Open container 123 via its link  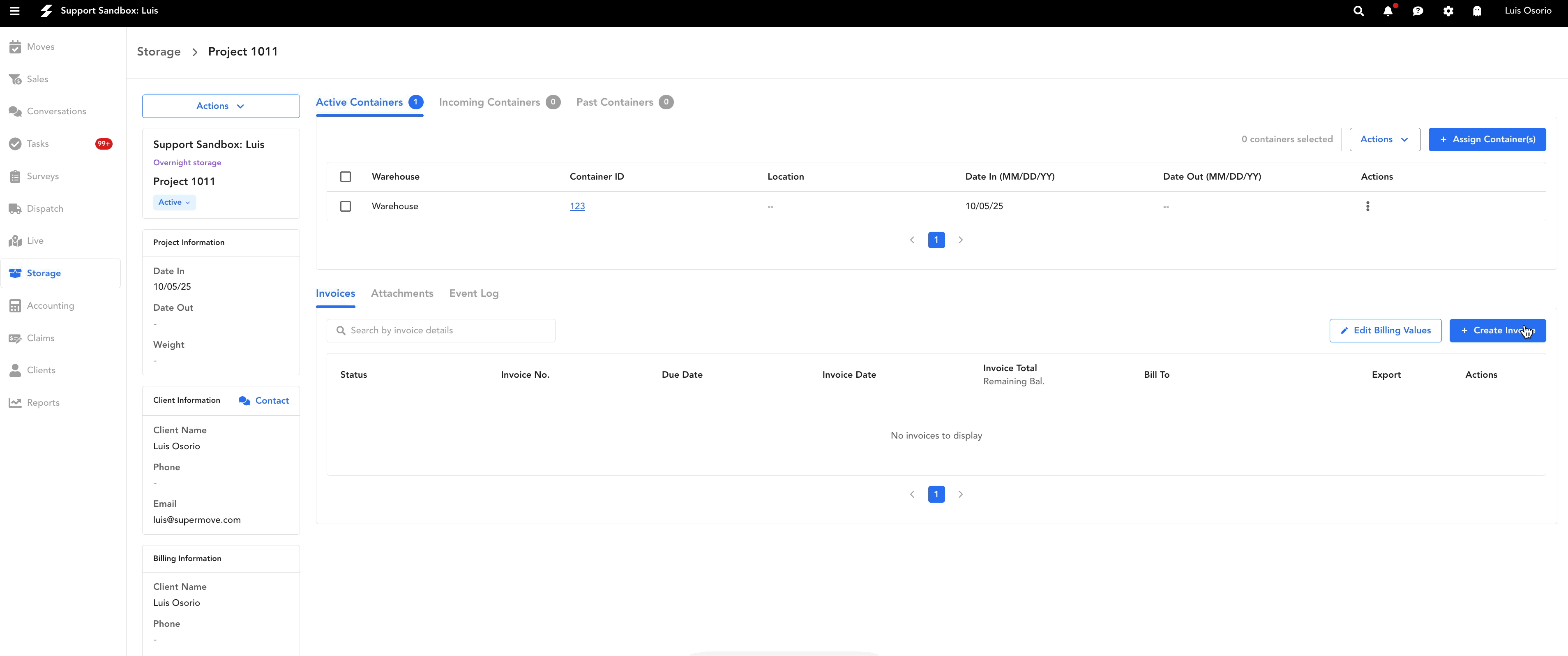click(577, 206)
